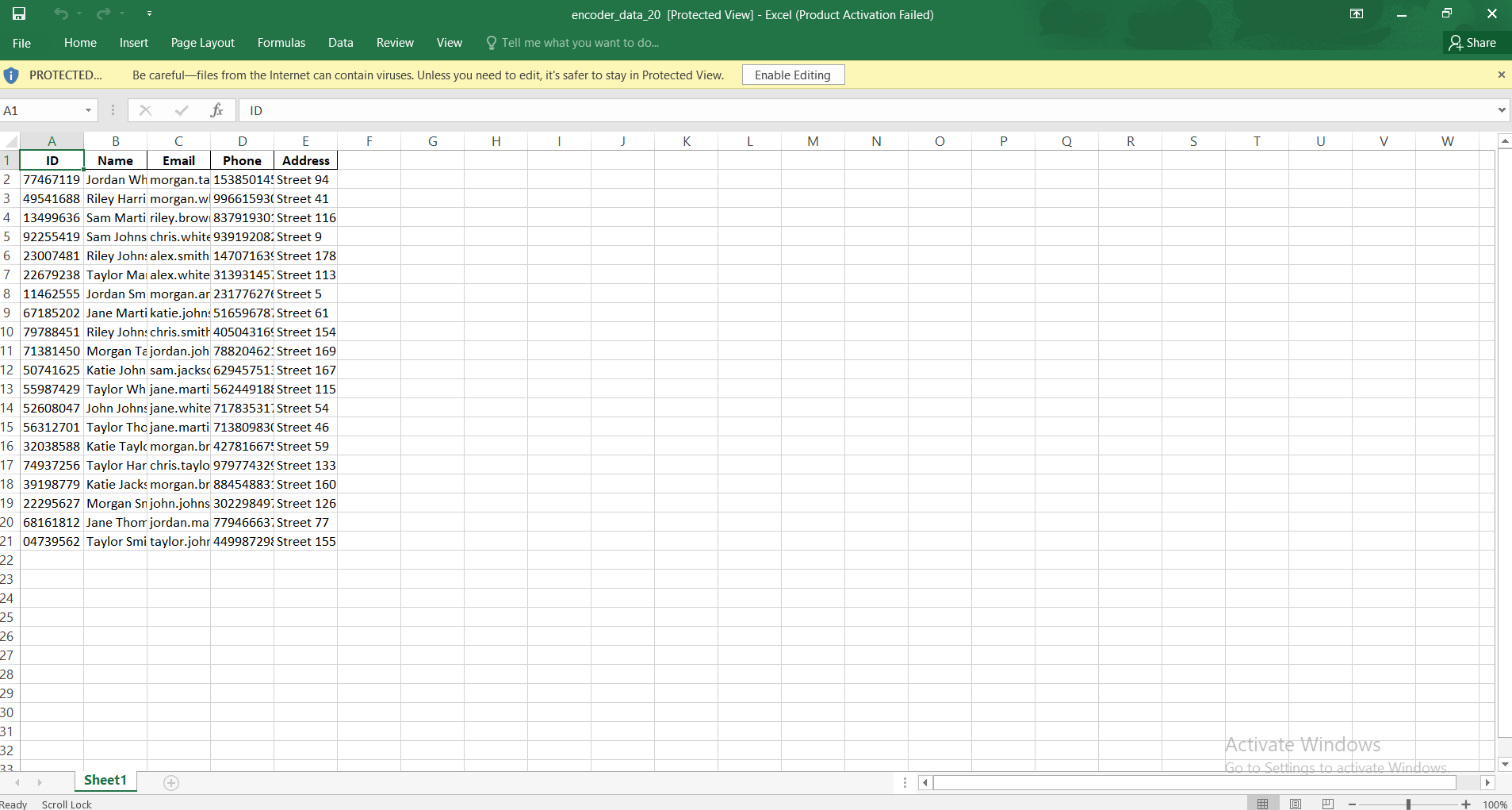Switch to the Insert tab
The width and height of the screenshot is (1512, 810).
point(134,43)
